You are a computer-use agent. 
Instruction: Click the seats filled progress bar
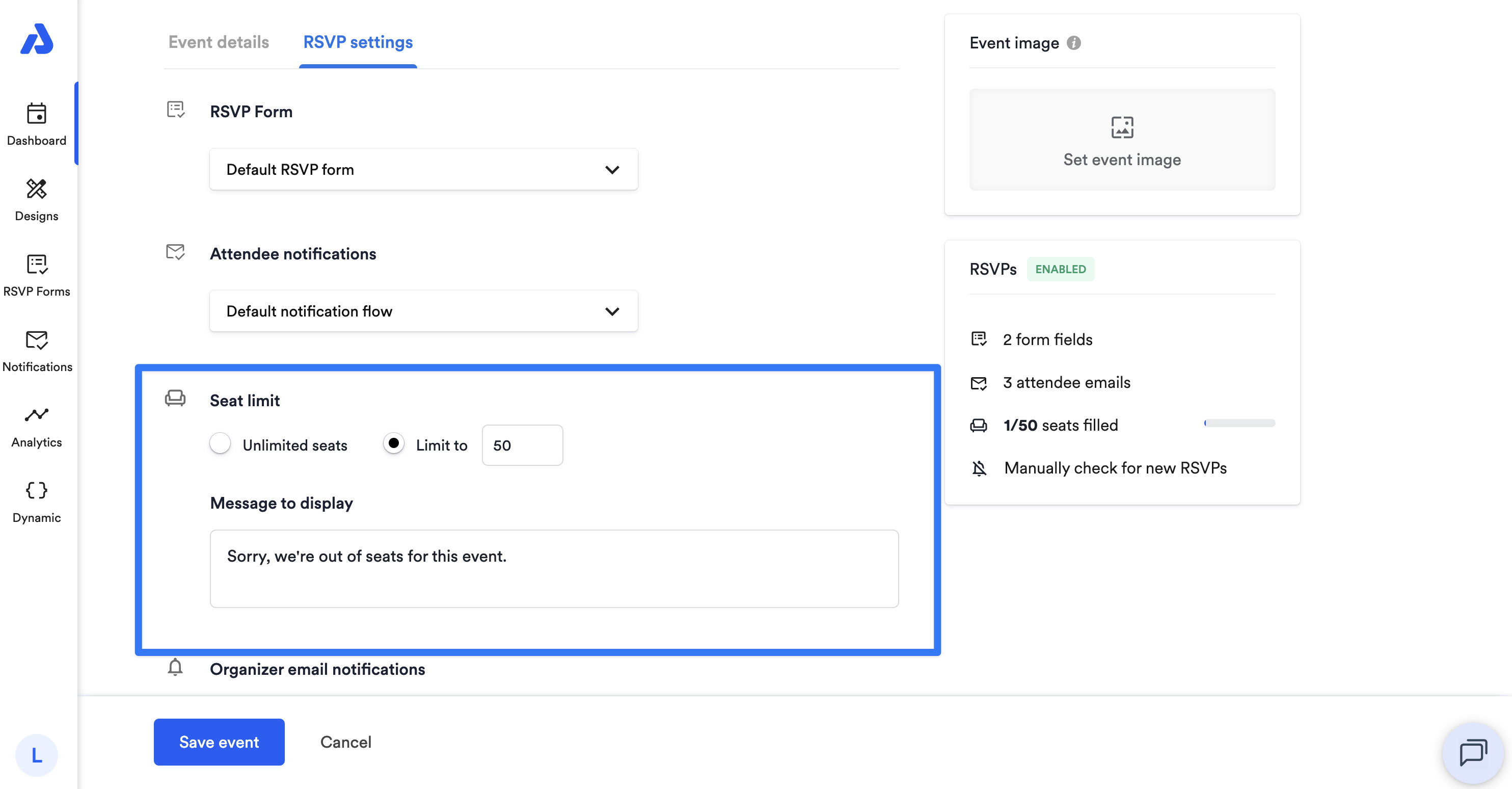(1239, 423)
